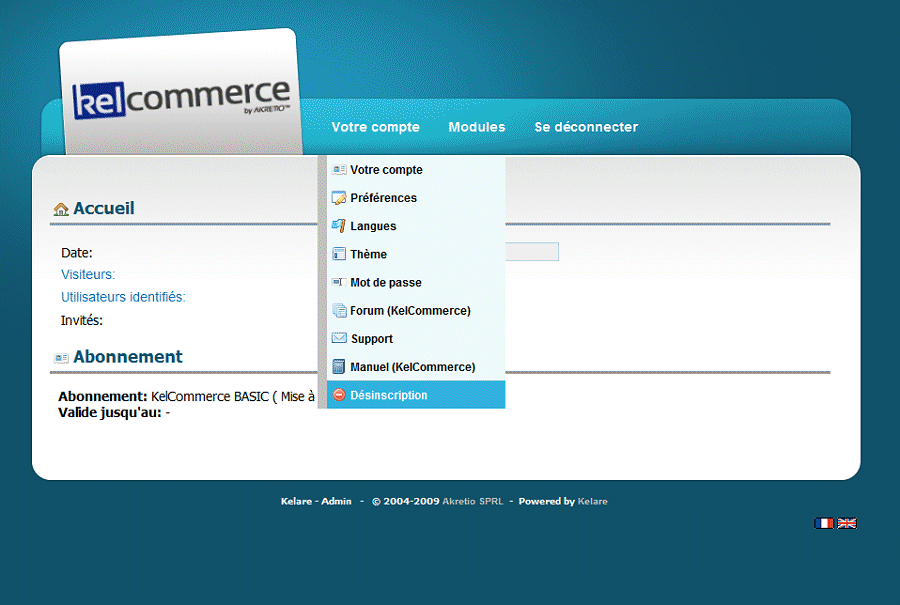900x605 pixels.
Task: Click the Thème layout icon
Action: tap(339, 254)
